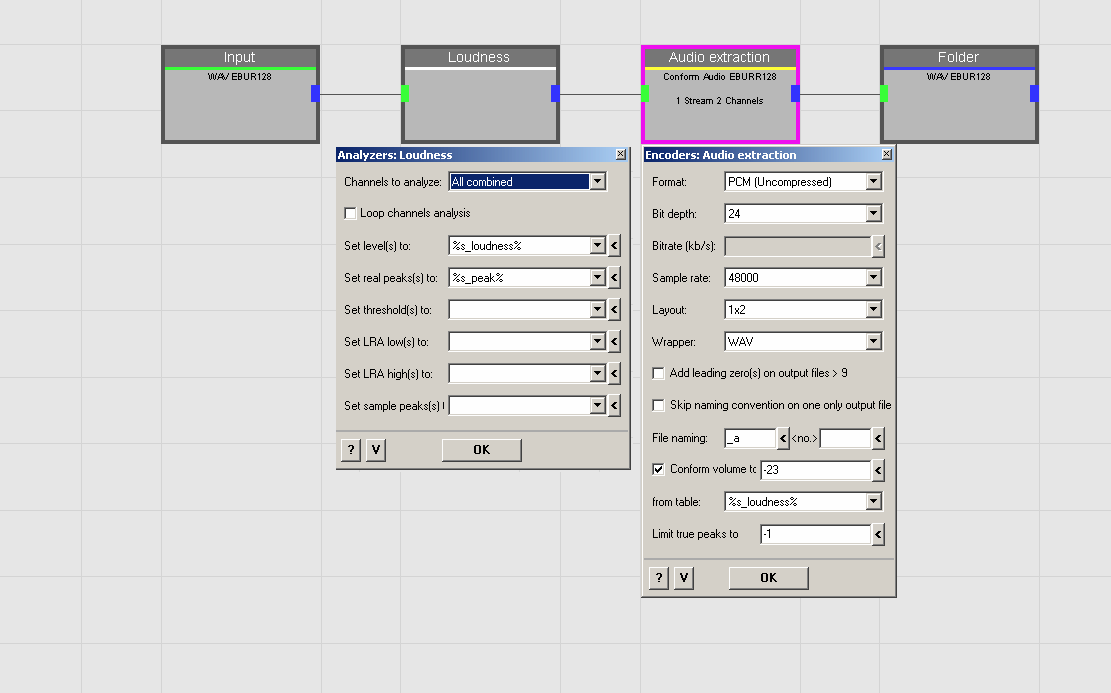The width and height of the screenshot is (1111, 693).
Task: Click the arrow button beside Limit true peaks field
Action: click(879, 534)
